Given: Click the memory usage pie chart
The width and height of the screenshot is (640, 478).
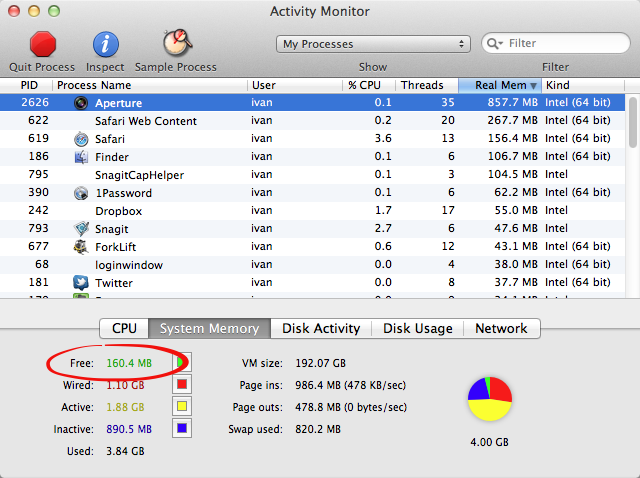Looking at the screenshot, I should coord(489,399).
